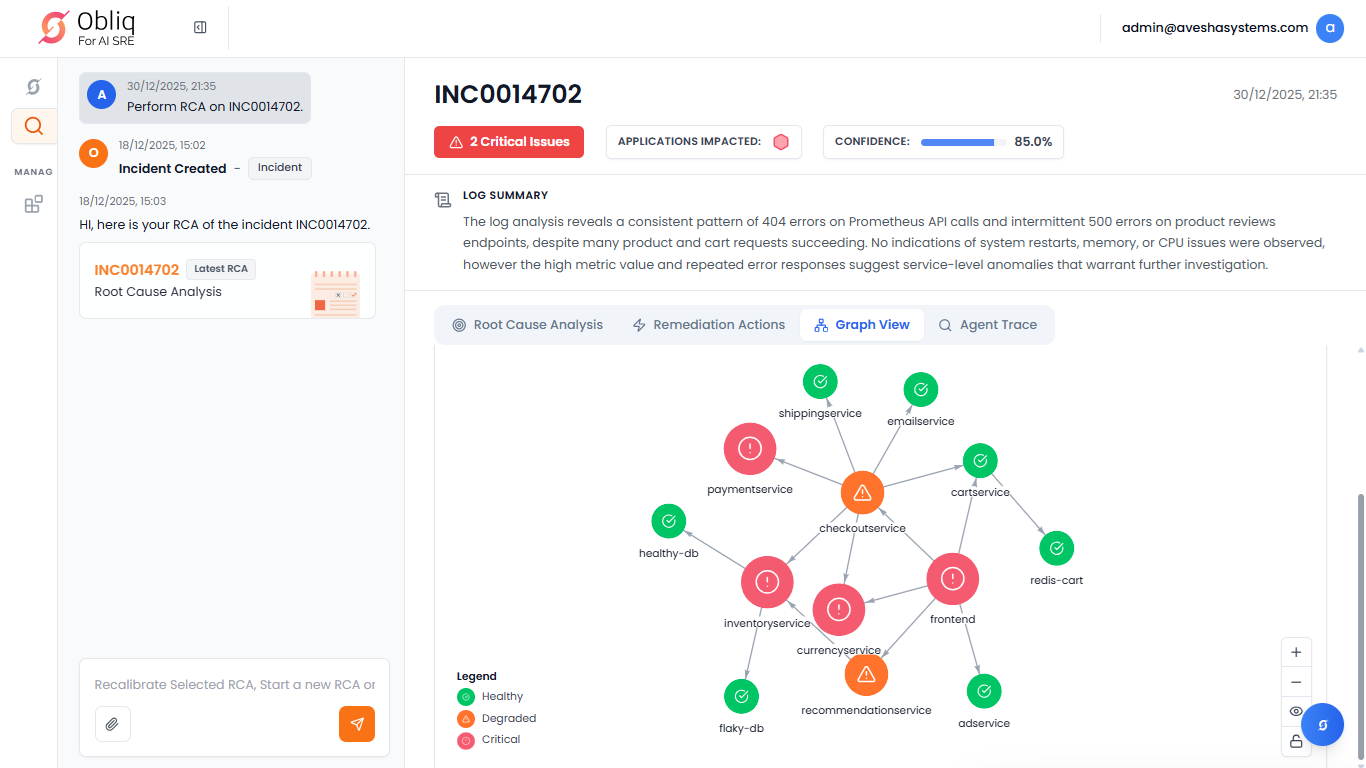Open the Remediation Actions tab

point(709,325)
